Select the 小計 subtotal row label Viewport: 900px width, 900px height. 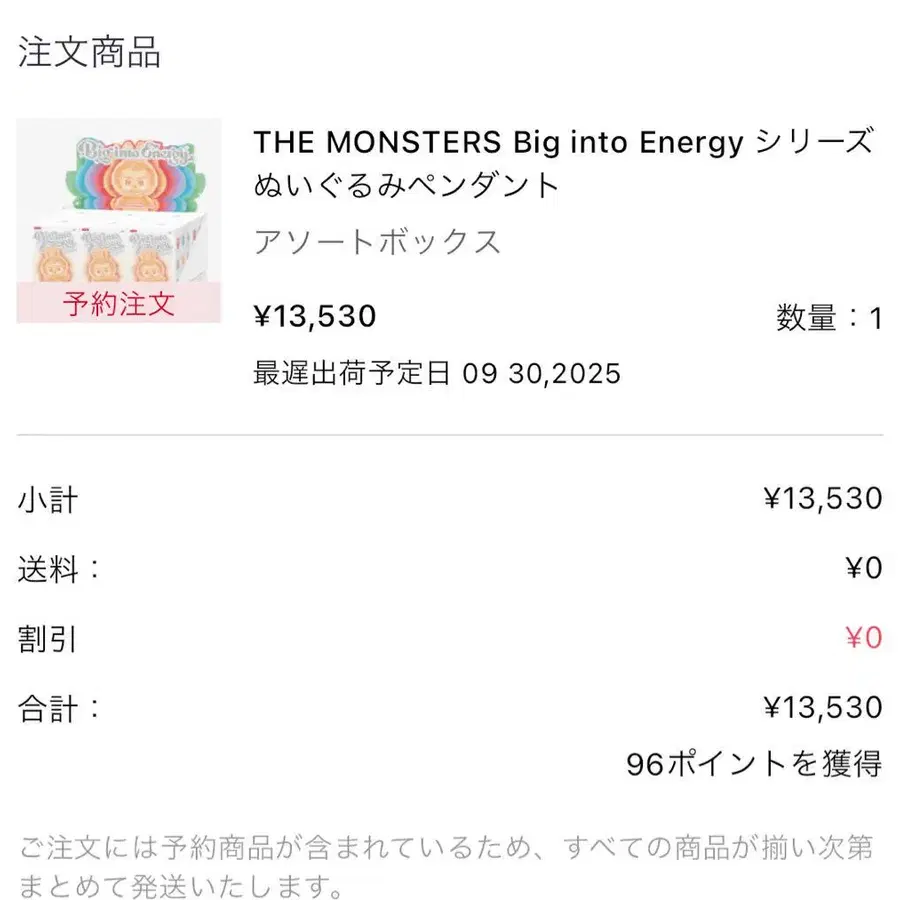48,499
